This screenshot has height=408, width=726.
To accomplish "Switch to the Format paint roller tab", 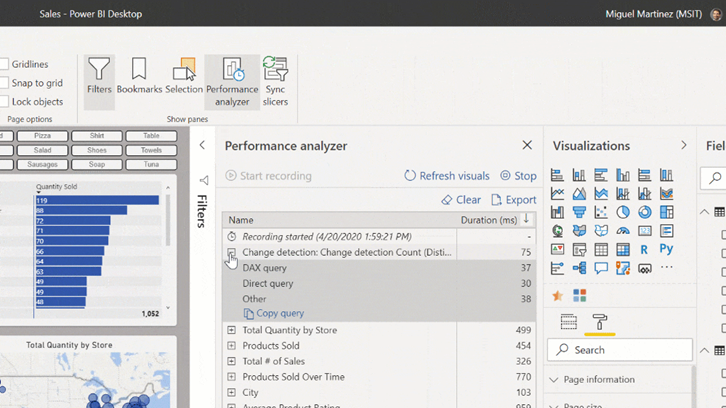I will pyautogui.click(x=600, y=321).
